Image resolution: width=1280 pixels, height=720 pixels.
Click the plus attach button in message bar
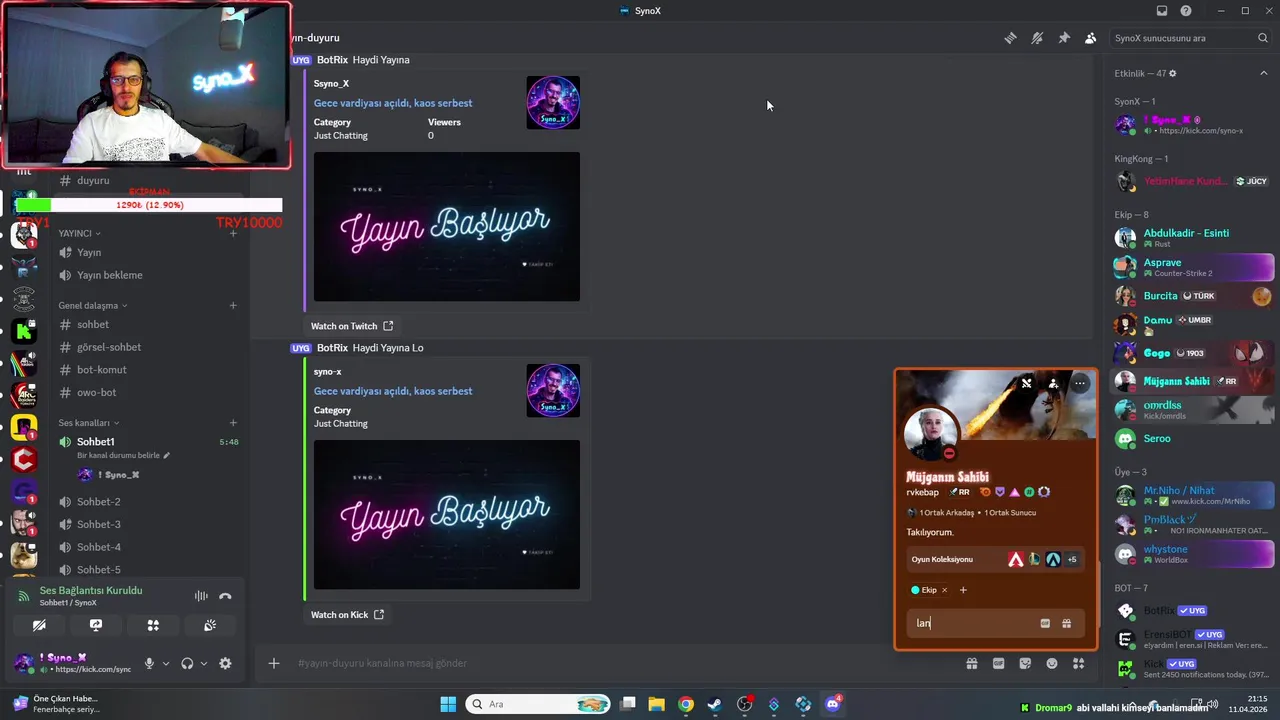[x=273, y=663]
